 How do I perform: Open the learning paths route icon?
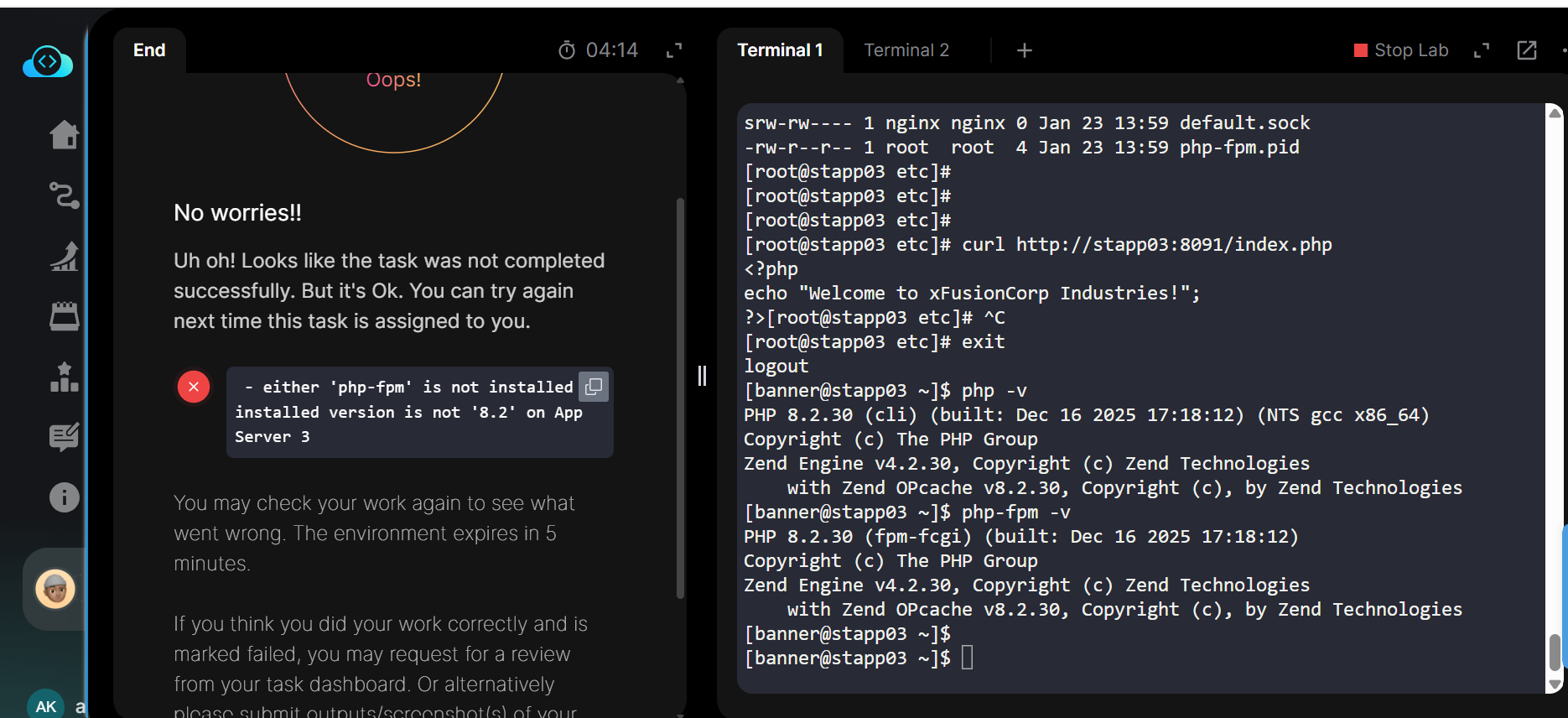65,195
